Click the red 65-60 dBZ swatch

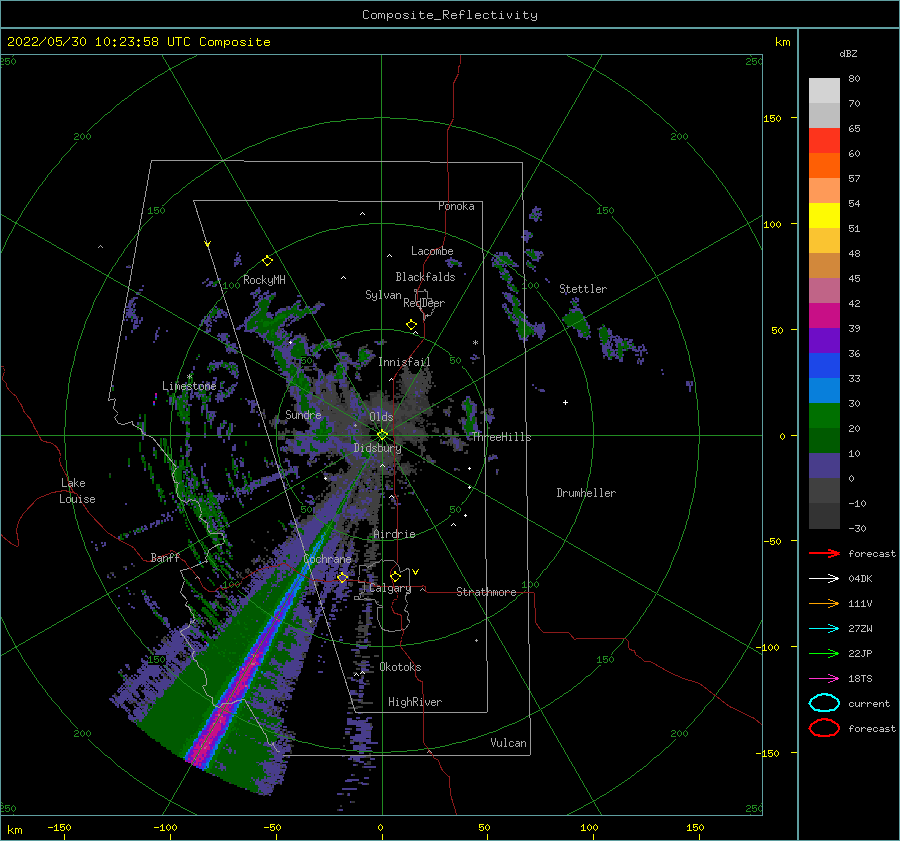tap(824, 141)
